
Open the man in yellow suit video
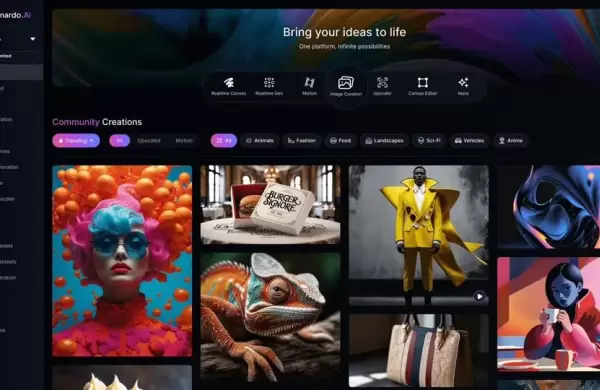click(419, 235)
